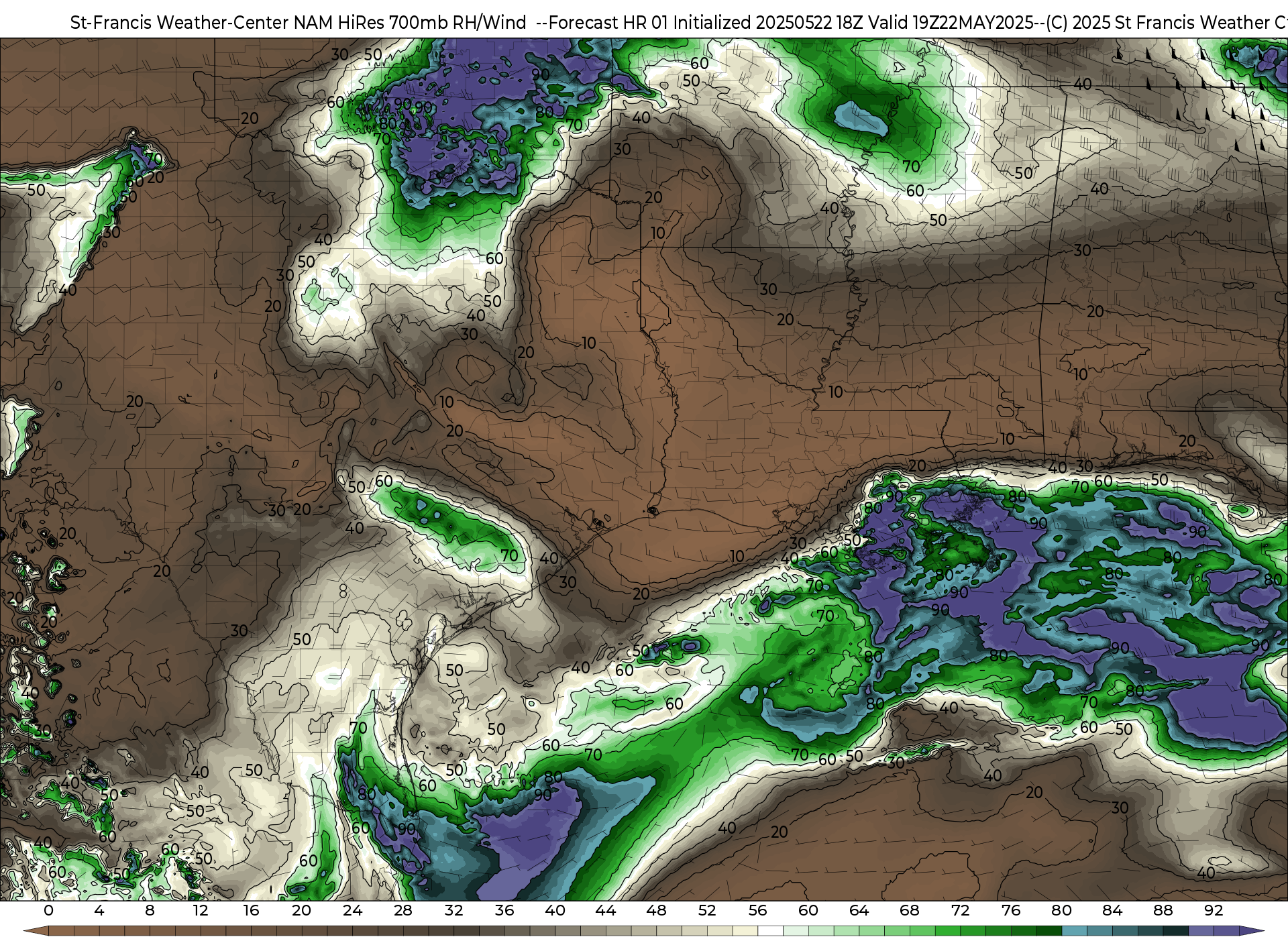
Task: Click the '68' colorbar tick label
Action: point(910,911)
